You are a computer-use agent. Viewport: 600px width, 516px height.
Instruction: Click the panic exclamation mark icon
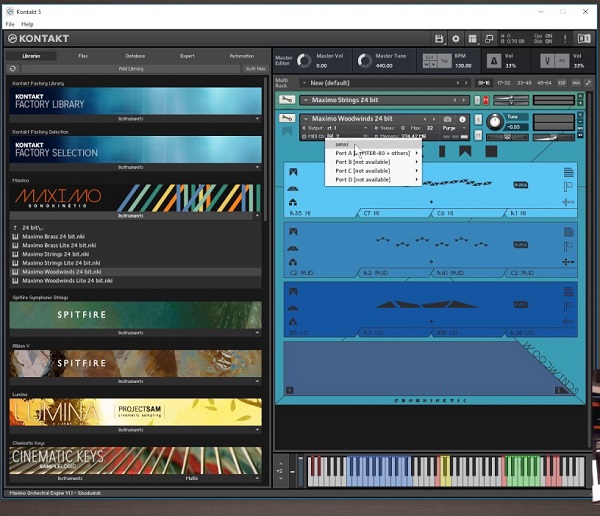point(565,39)
